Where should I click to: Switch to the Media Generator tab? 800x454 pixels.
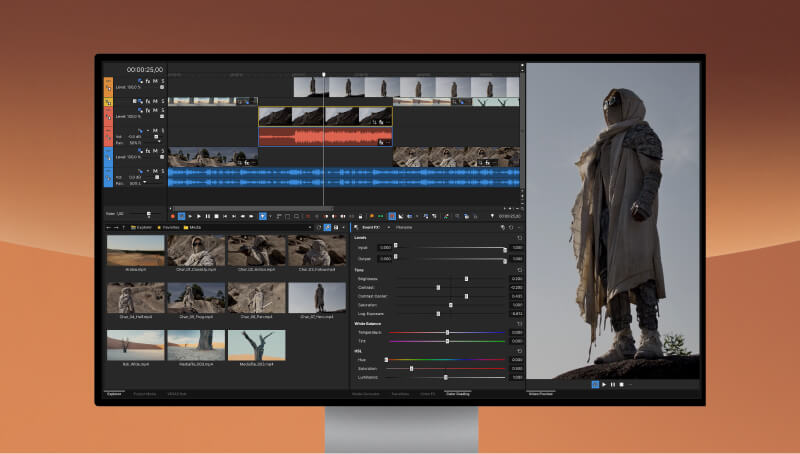pyautogui.click(x=365, y=394)
